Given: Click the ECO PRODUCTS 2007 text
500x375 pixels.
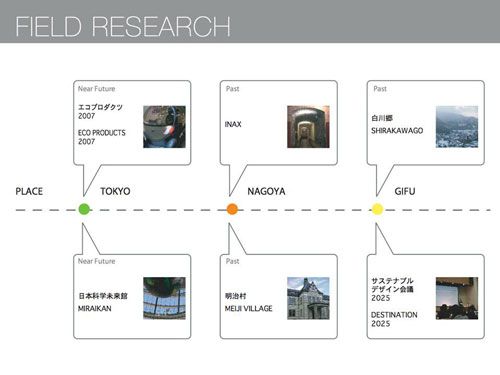Looking at the screenshot, I should (x=102, y=137).
